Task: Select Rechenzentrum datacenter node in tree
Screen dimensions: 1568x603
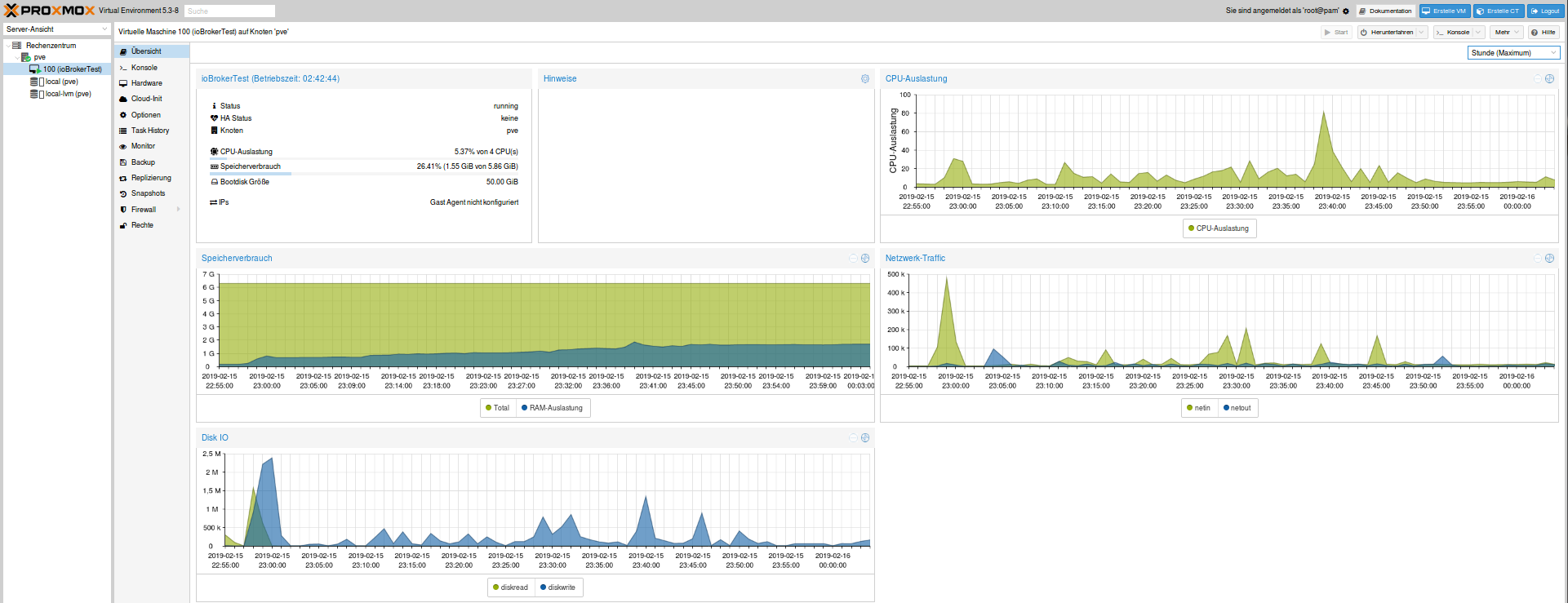Action: click(x=51, y=46)
